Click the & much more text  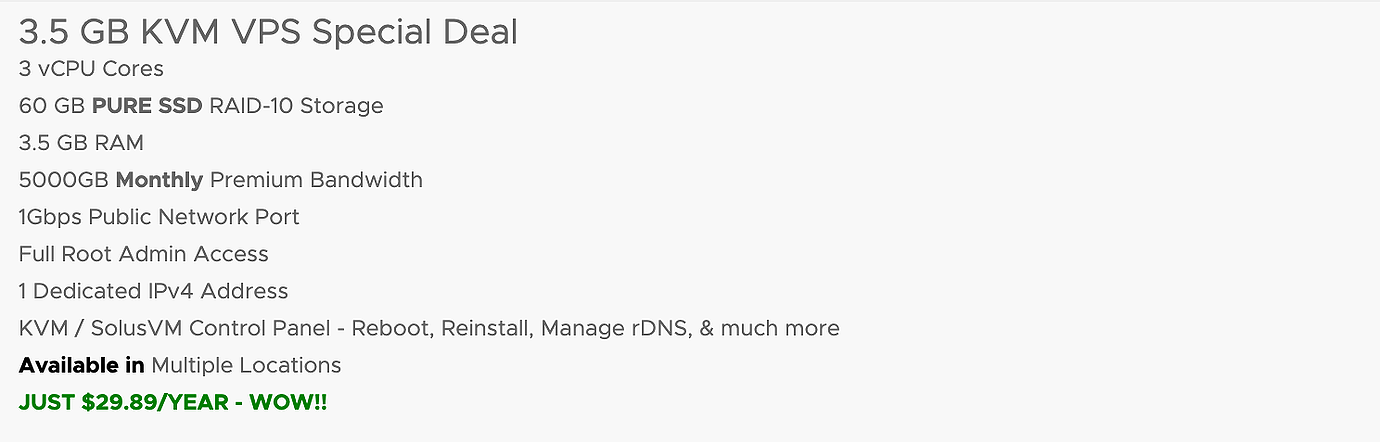769,328
